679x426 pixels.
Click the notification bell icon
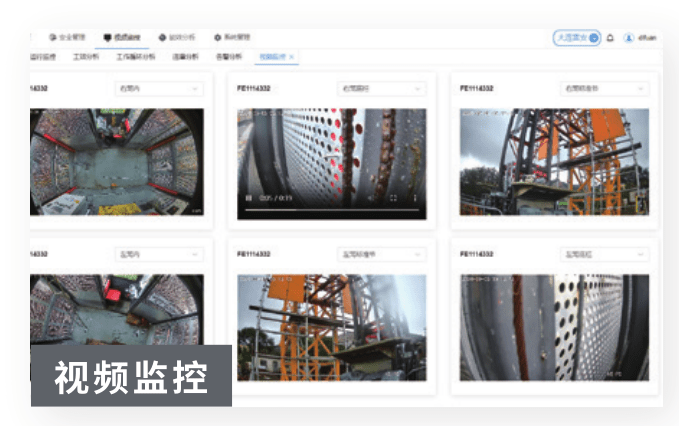click(x=610, y=38)
